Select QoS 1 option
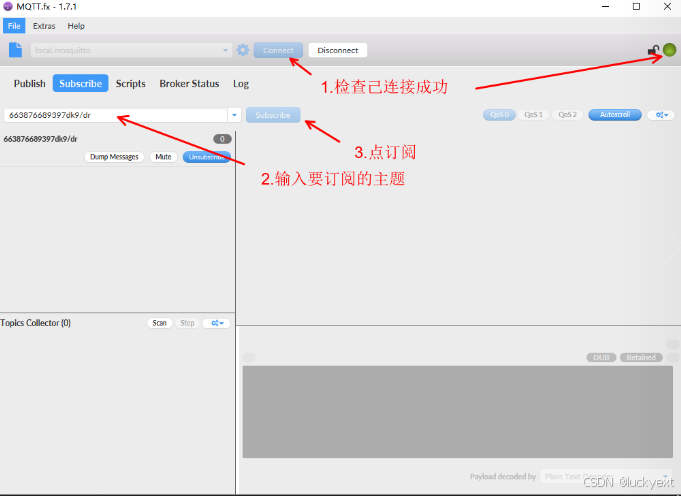The width and height of the screenshot is (681, 496). 533,115
